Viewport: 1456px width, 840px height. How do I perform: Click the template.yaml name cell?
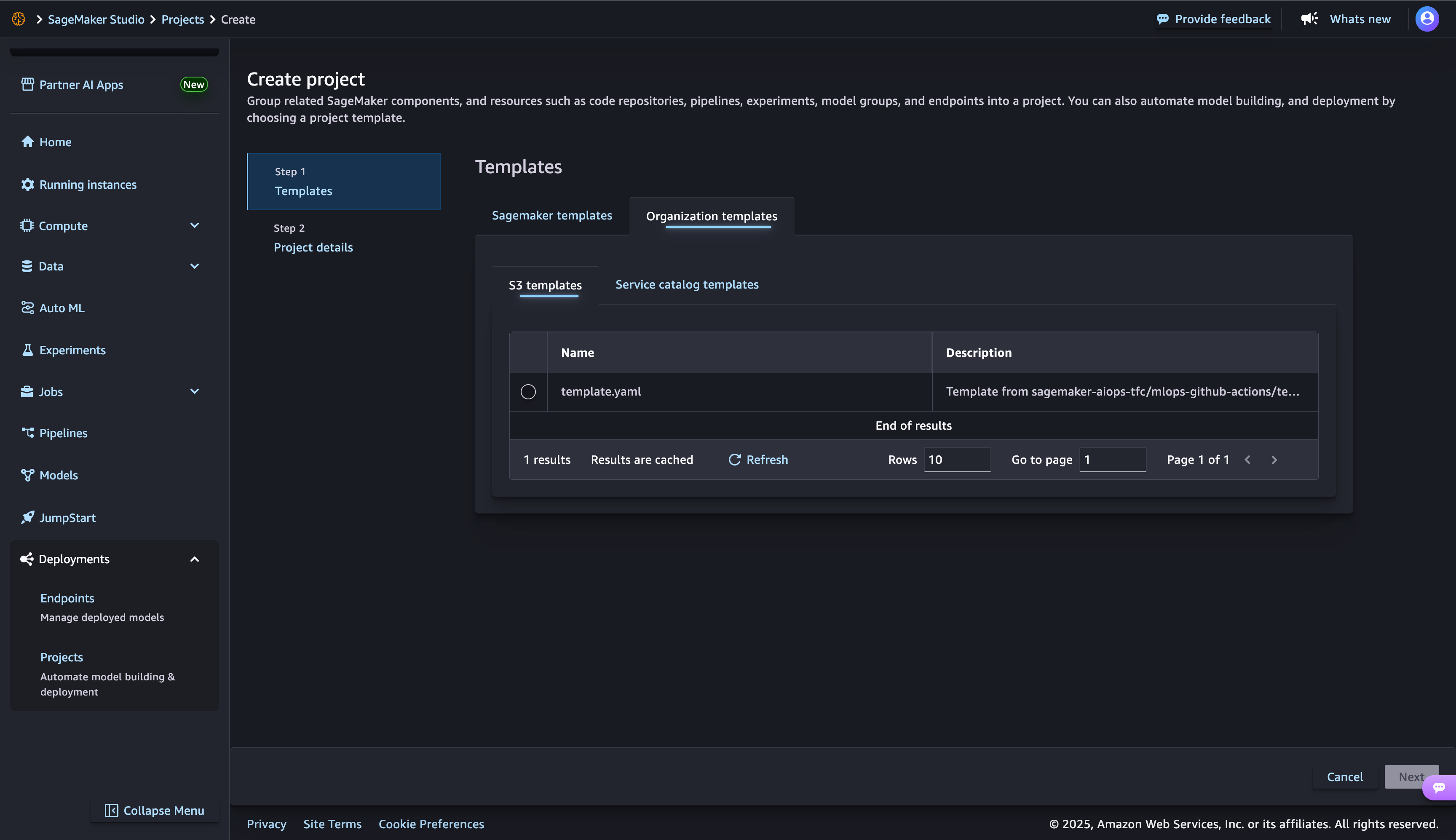tap(739, 392)
